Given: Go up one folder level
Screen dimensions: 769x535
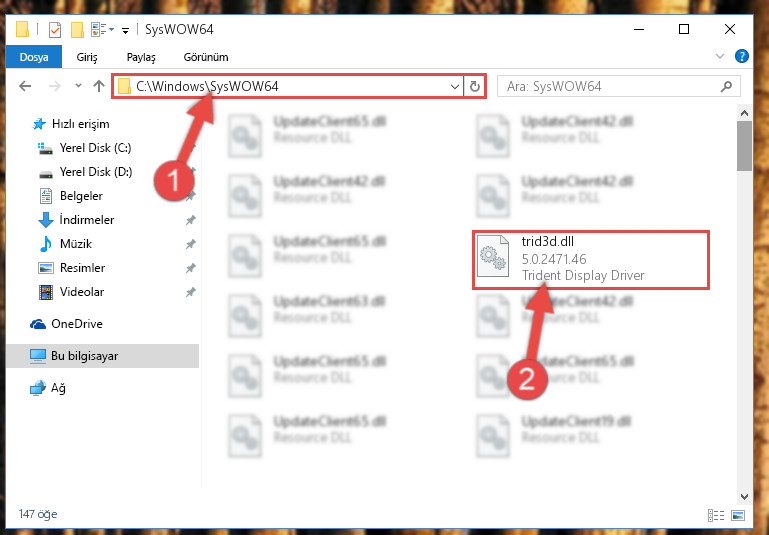Looking at the screenshot, I should coord(99,86).
